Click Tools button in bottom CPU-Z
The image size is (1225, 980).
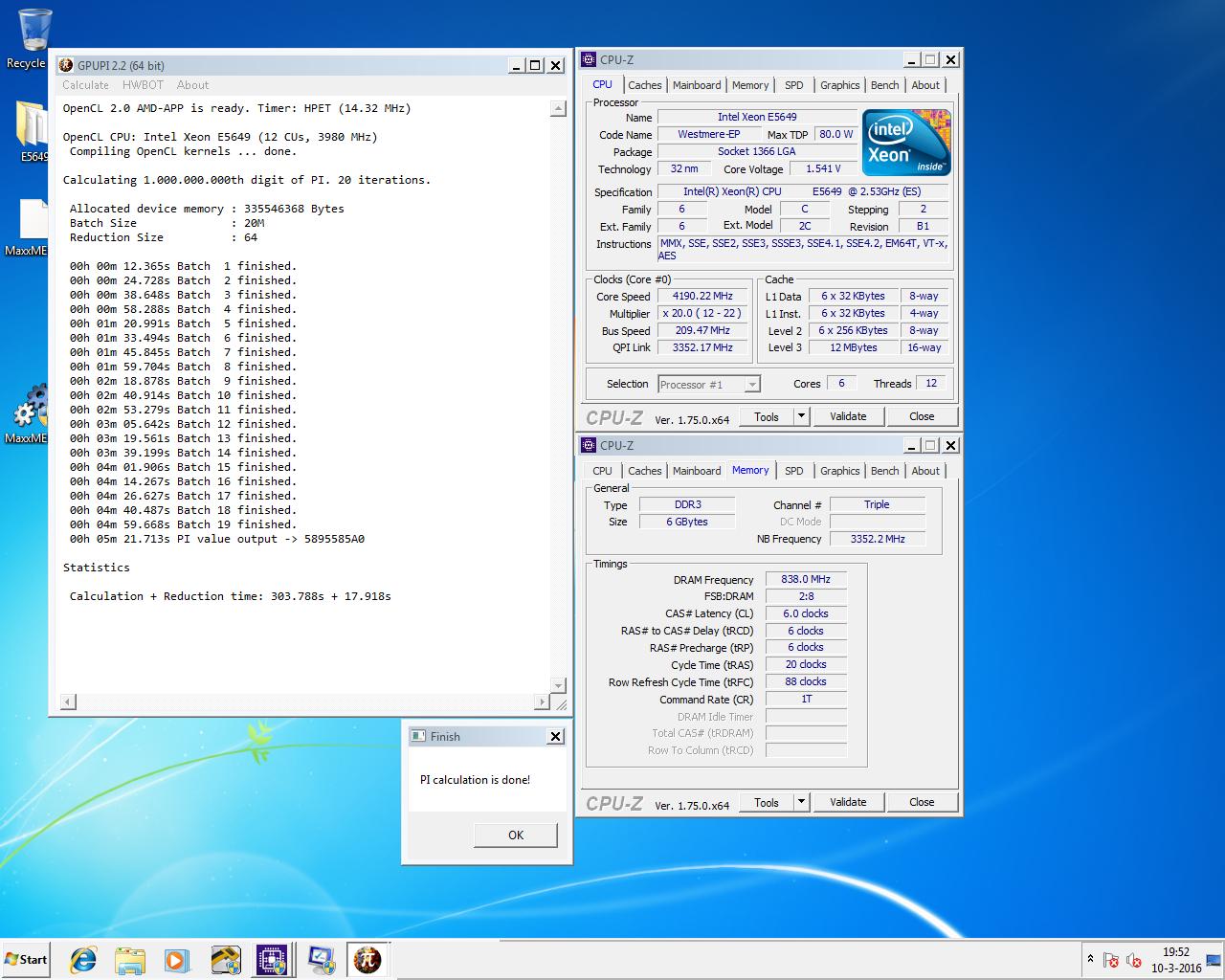pyautogui.click(x=767, y=802)
